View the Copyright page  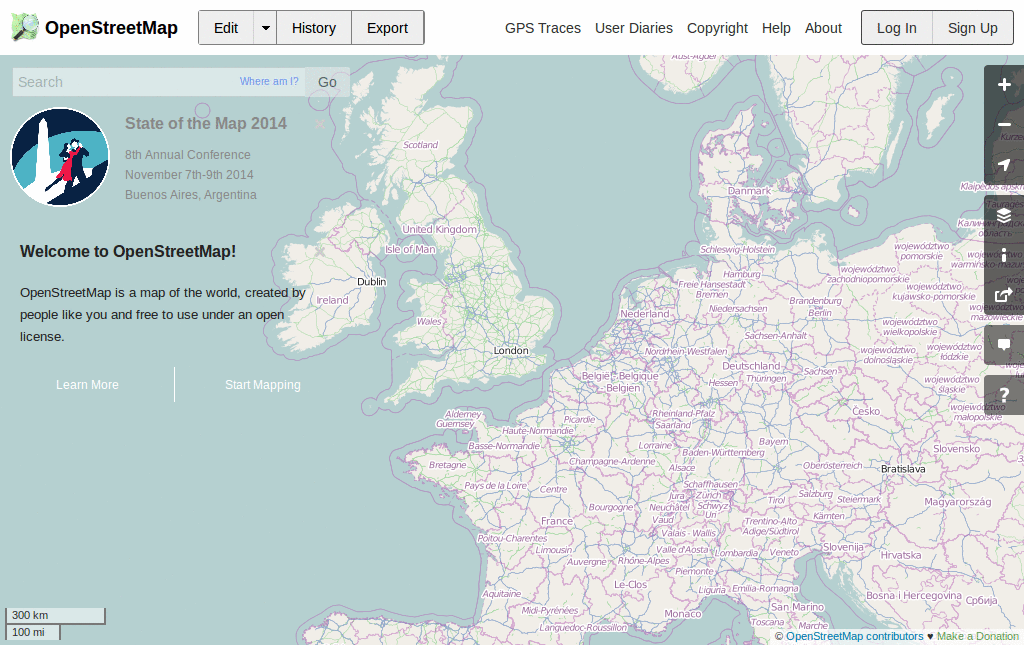(717, 28)
